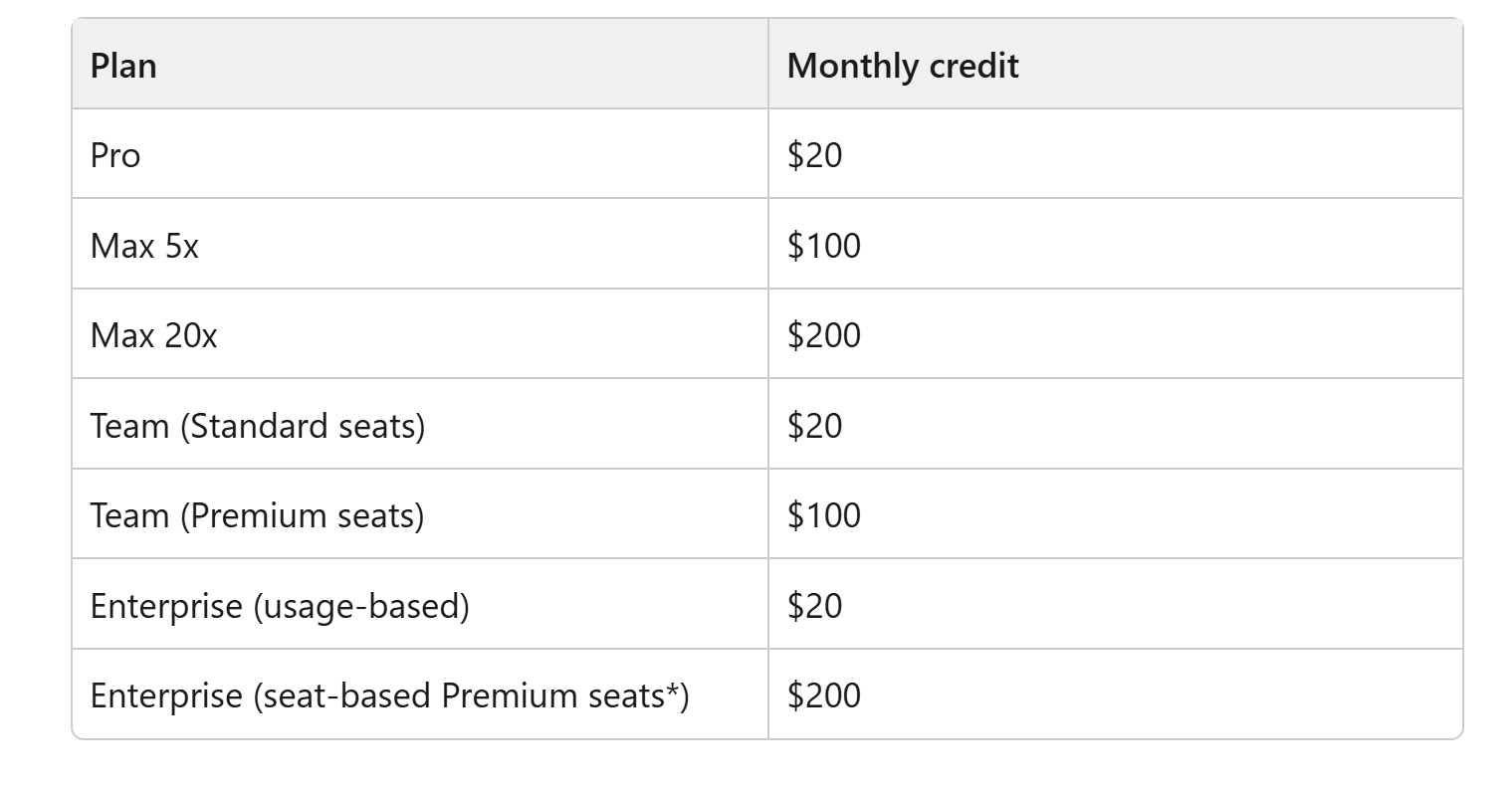Select the Team (Premium seats) cell
The image size is (1512, 791).
pyautogui.click(x=420, y=514)
